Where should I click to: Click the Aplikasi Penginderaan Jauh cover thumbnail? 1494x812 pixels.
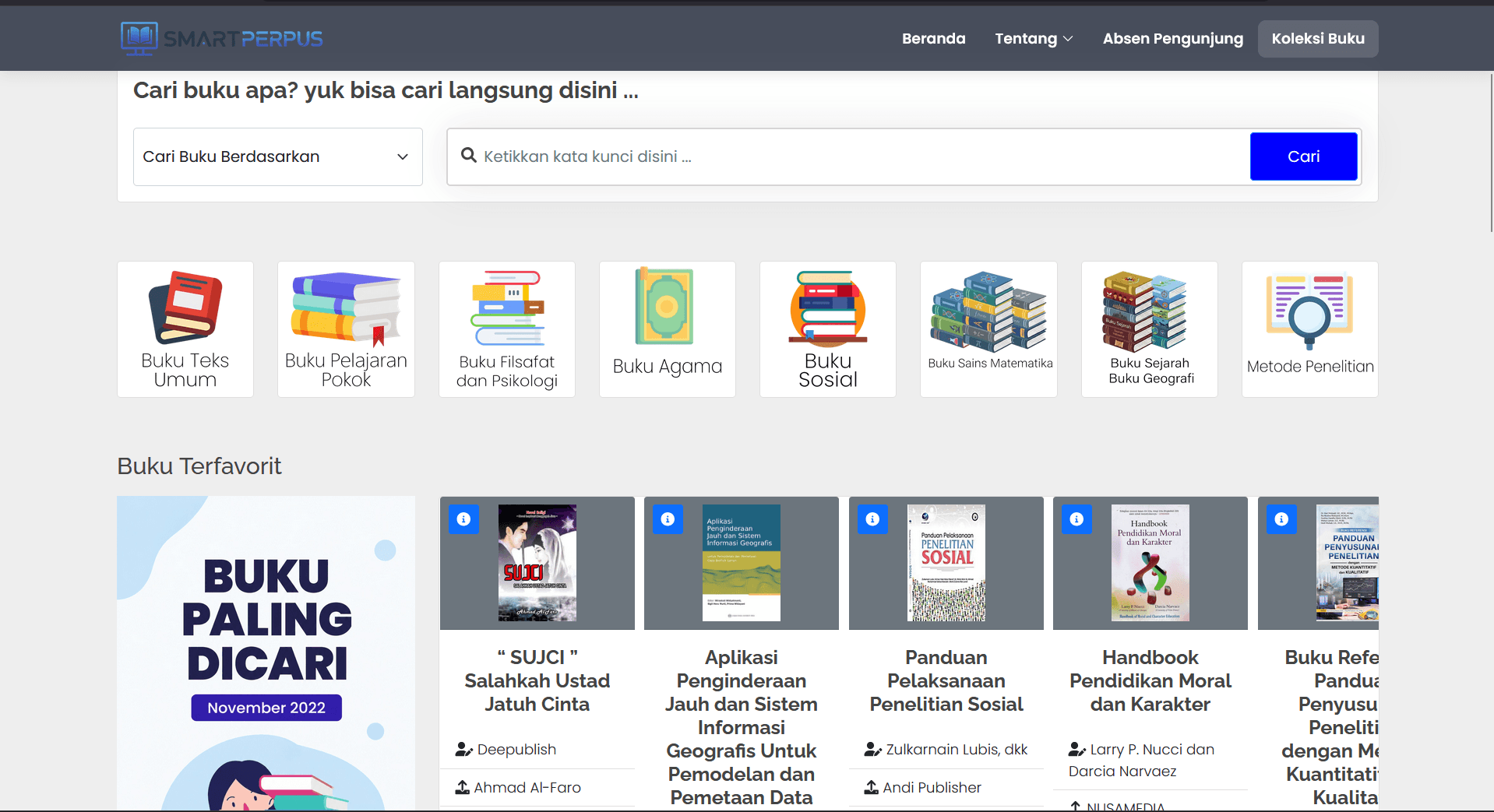(x=742, y=563)
